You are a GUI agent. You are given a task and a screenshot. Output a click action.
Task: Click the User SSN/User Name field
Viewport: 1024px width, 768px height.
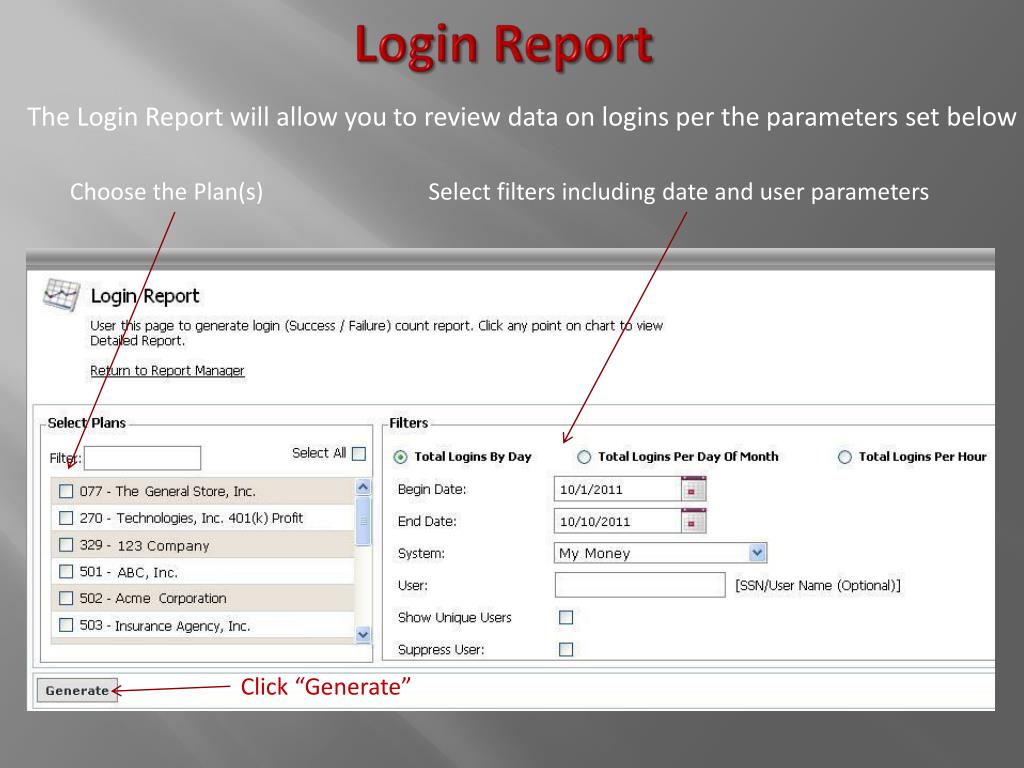click(640, 585)
